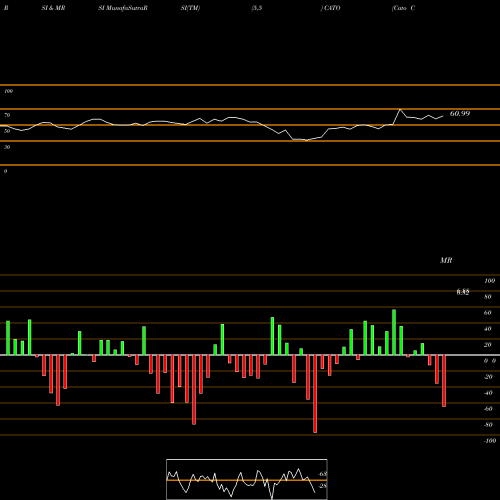Click the "(5,5" parameter text
This screenshot has width=500, height=500.
pyautogui.click(x=257, y=8)
